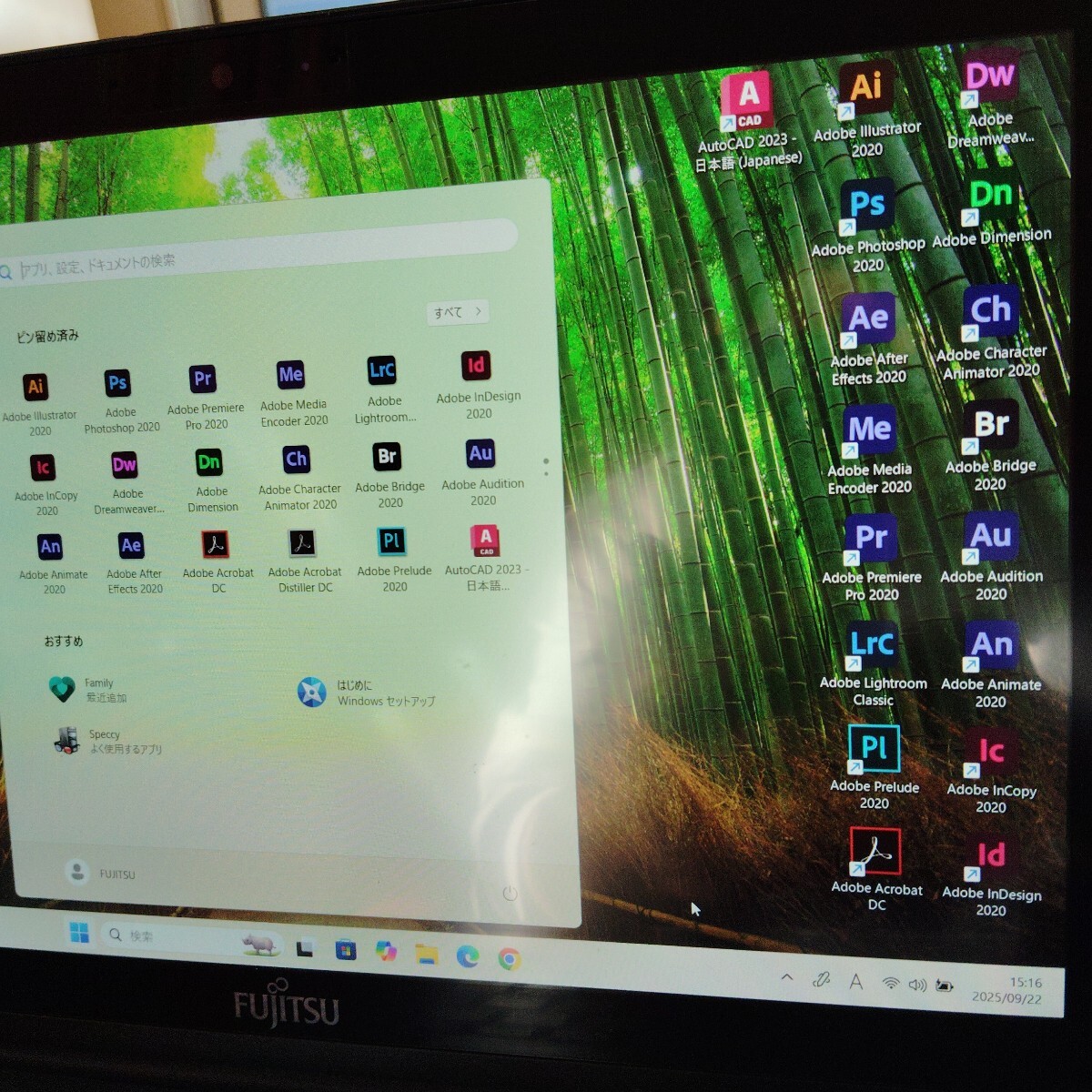Open File Explorer from taskbar
This screenshot has height=1092, width=1092.
point(426,954)
